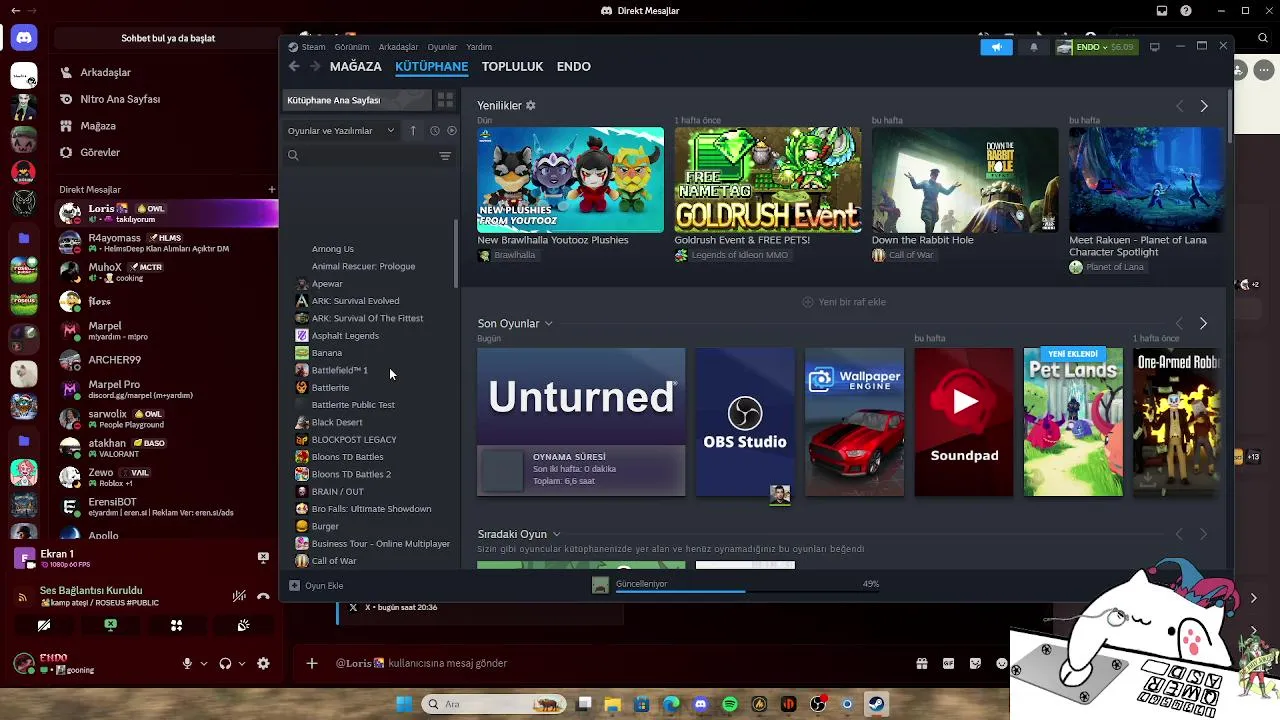Expand Sıradaki Oyun shelf dropdown
This screenshot has width=1280, height=720.
pyautogui.click(x=556, y=534)
